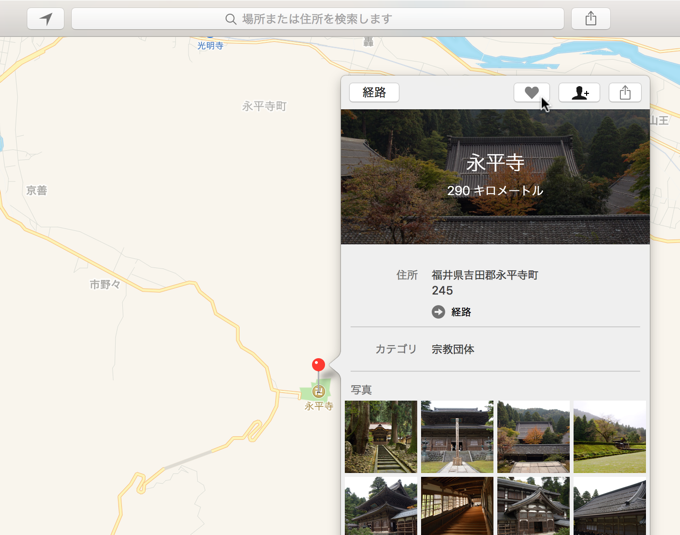680x535 pixels.
Task: Click the address 福井県吉田郡永平寺町
Action: pos(485,275)
